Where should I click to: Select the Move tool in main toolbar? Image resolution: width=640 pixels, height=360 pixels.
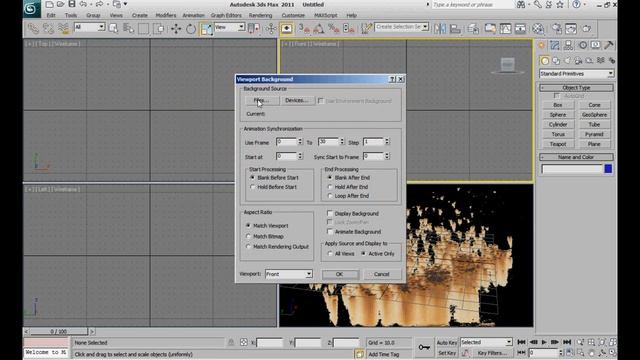point(176,29)
